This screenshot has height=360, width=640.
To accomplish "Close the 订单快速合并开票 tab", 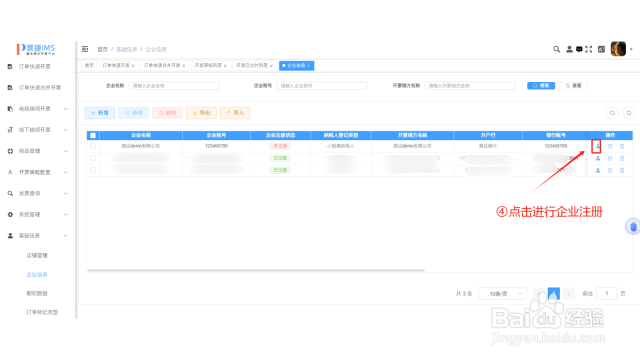I will click(x=184, y=66).
